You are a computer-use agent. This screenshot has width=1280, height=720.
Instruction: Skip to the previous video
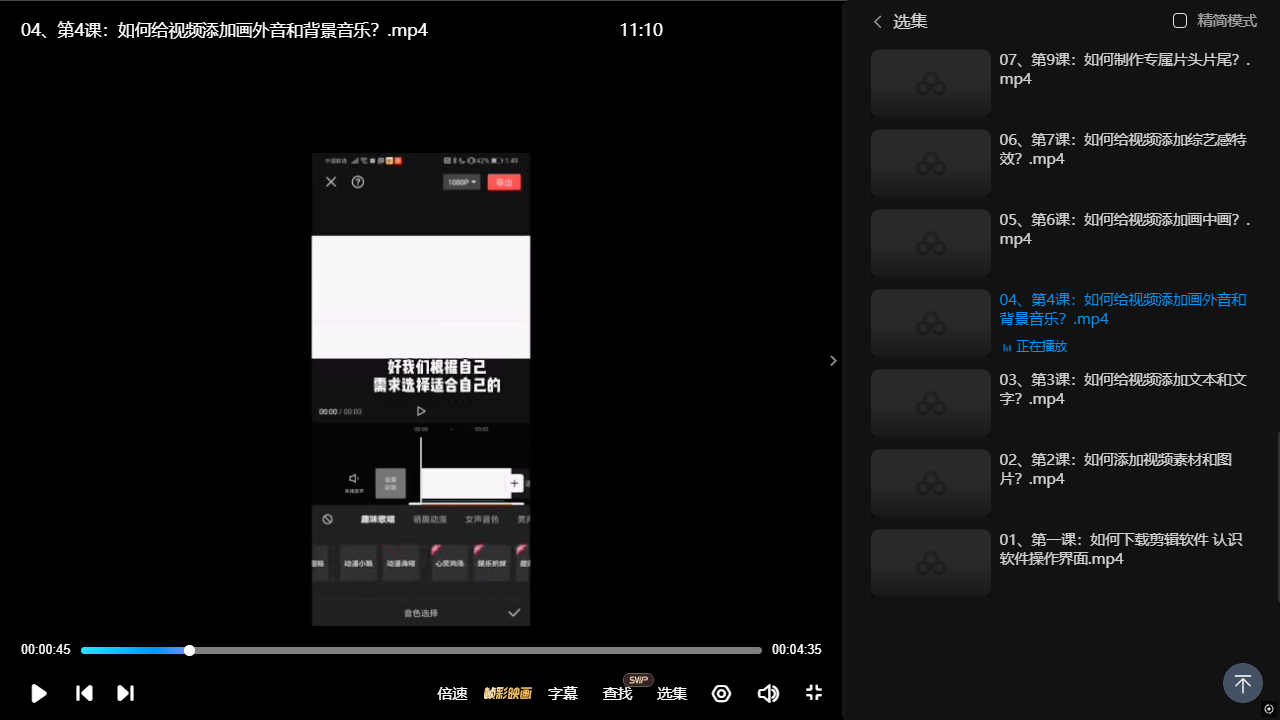click(85, 693)
